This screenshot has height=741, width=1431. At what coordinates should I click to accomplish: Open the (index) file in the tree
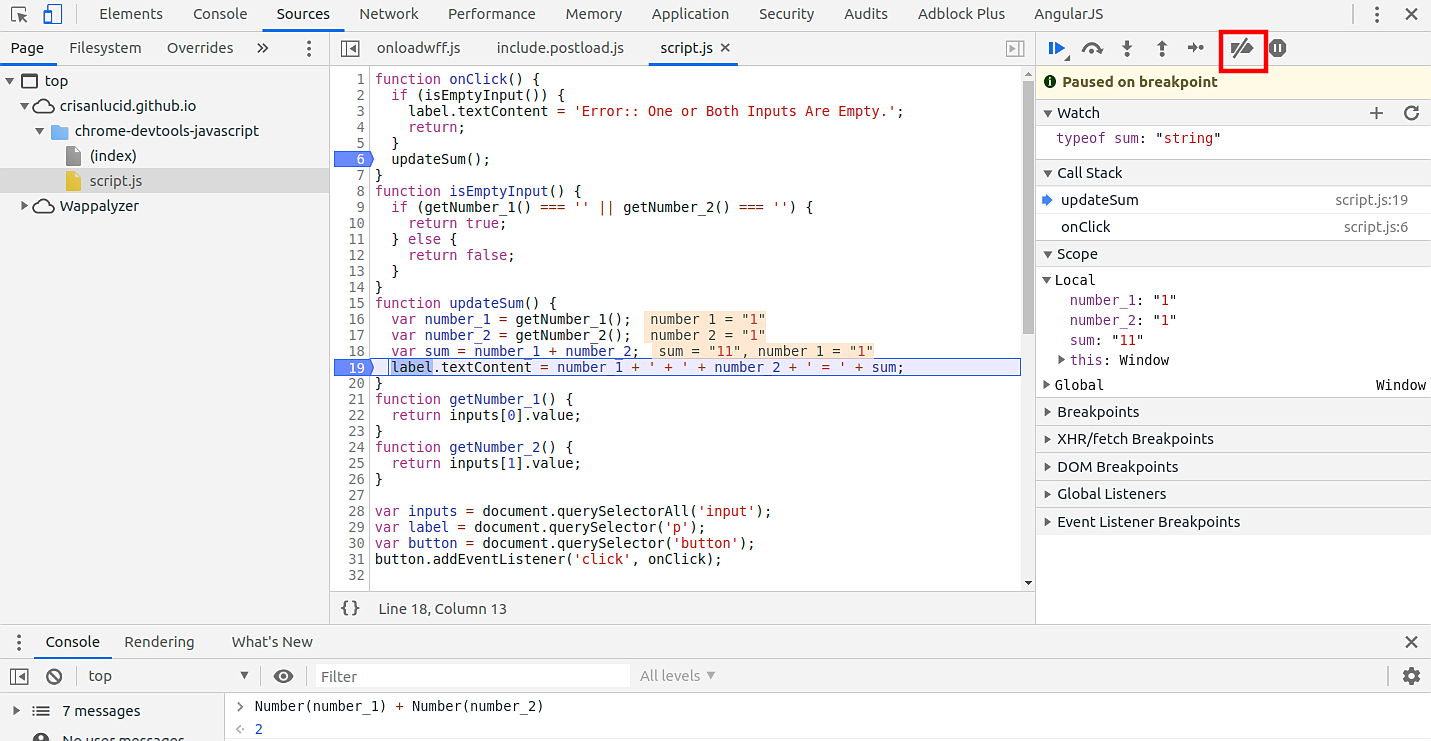coord(112,156)
